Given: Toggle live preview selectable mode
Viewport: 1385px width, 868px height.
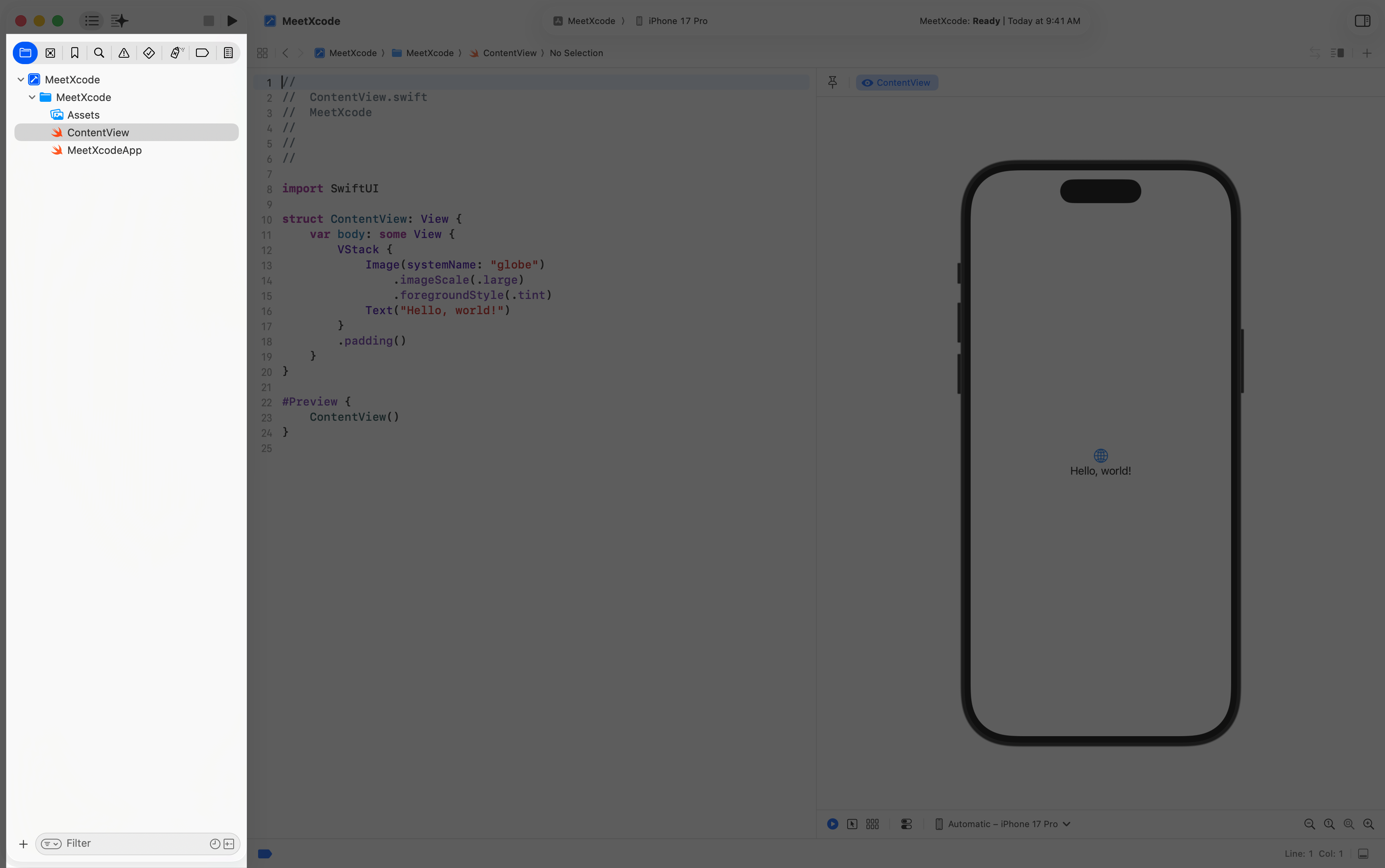Looking at the screenshot, I should point(852,824).
